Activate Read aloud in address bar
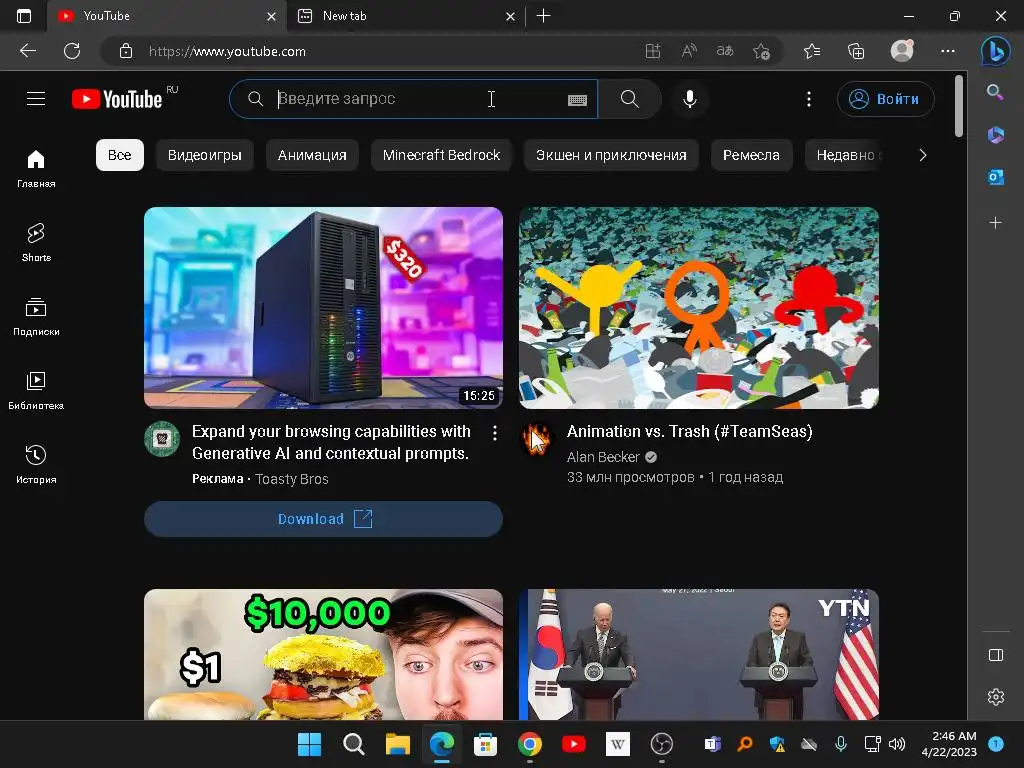The height and width of the screenshot is (768, 1024). [689, 51]
